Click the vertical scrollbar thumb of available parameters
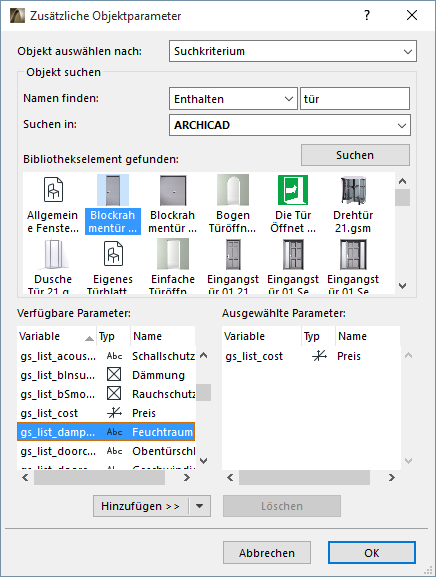The height and width of the screenshot is (577, 436). click(x=203, y=392)
